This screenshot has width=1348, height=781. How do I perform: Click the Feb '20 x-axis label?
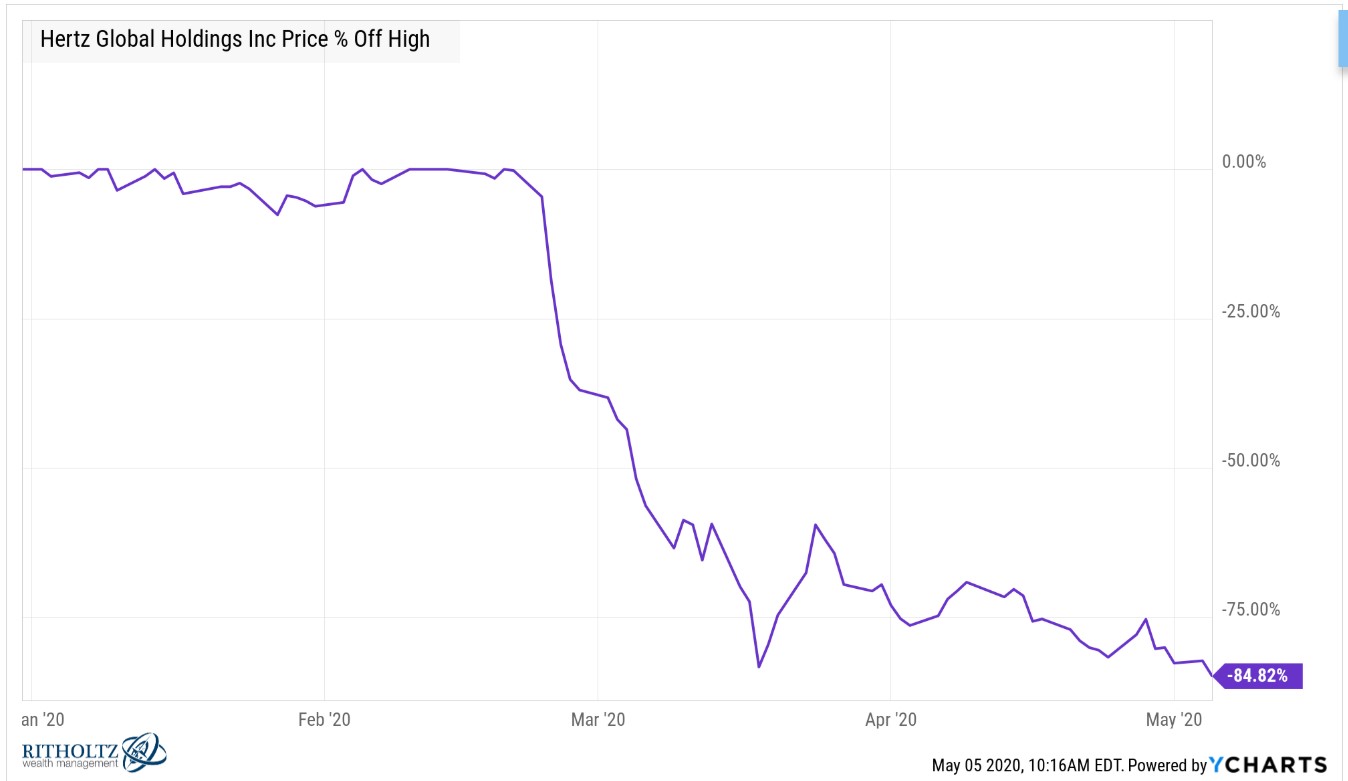click(x=325, y=719)
